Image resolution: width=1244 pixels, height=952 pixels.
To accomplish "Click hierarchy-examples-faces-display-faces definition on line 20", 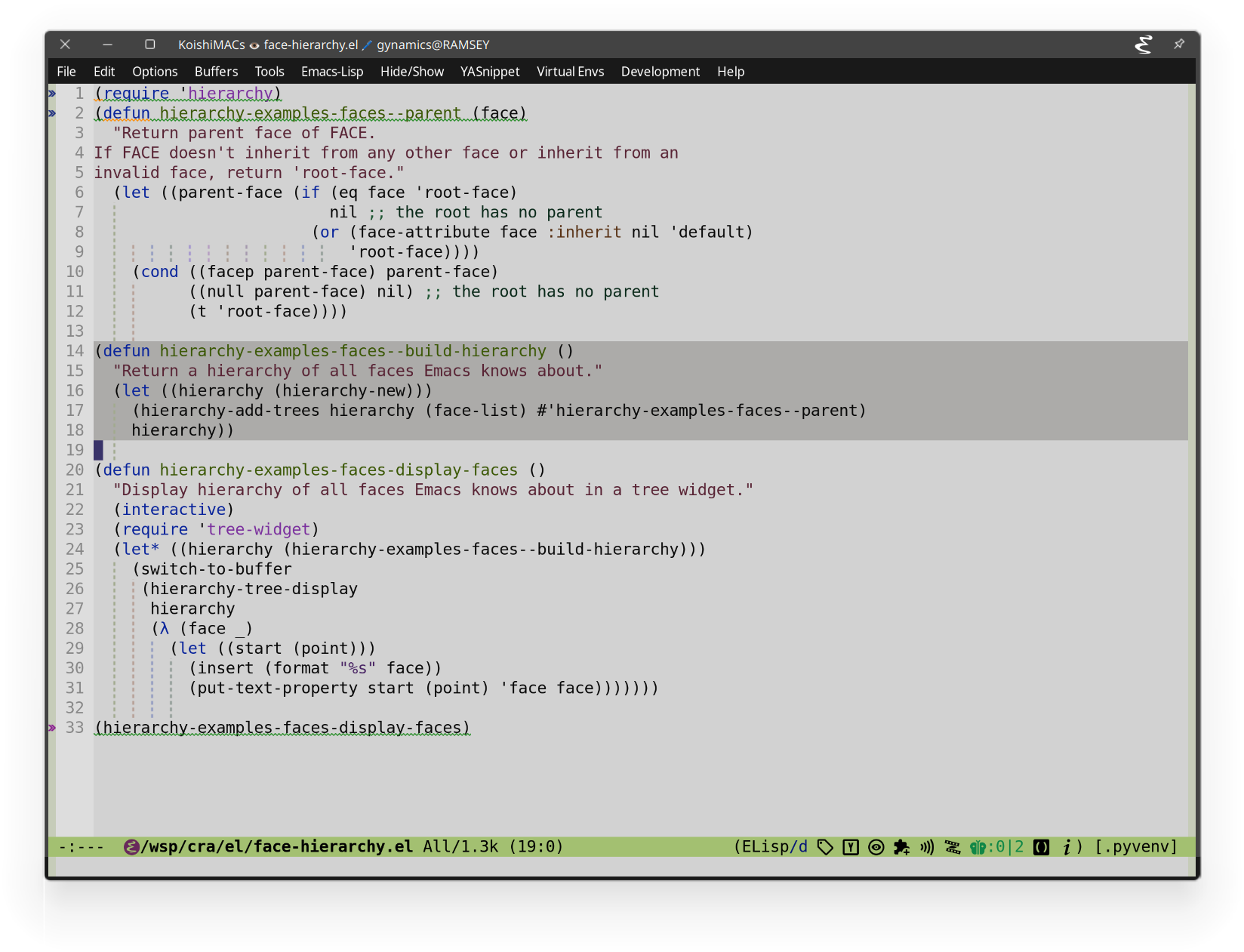I will (339, 470).
